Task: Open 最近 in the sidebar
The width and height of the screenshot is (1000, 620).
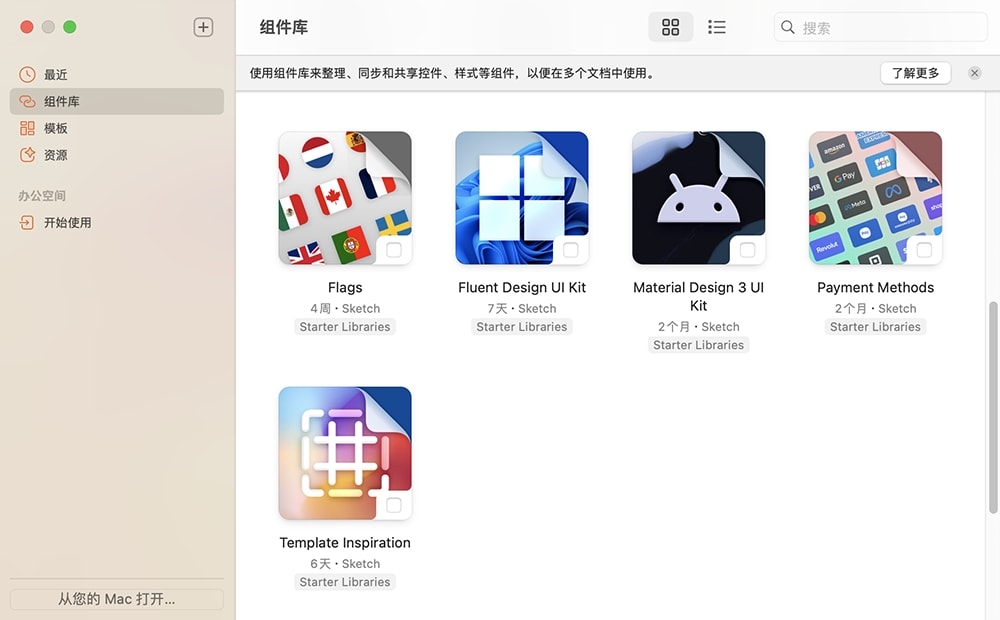Action: click(117, 75)
